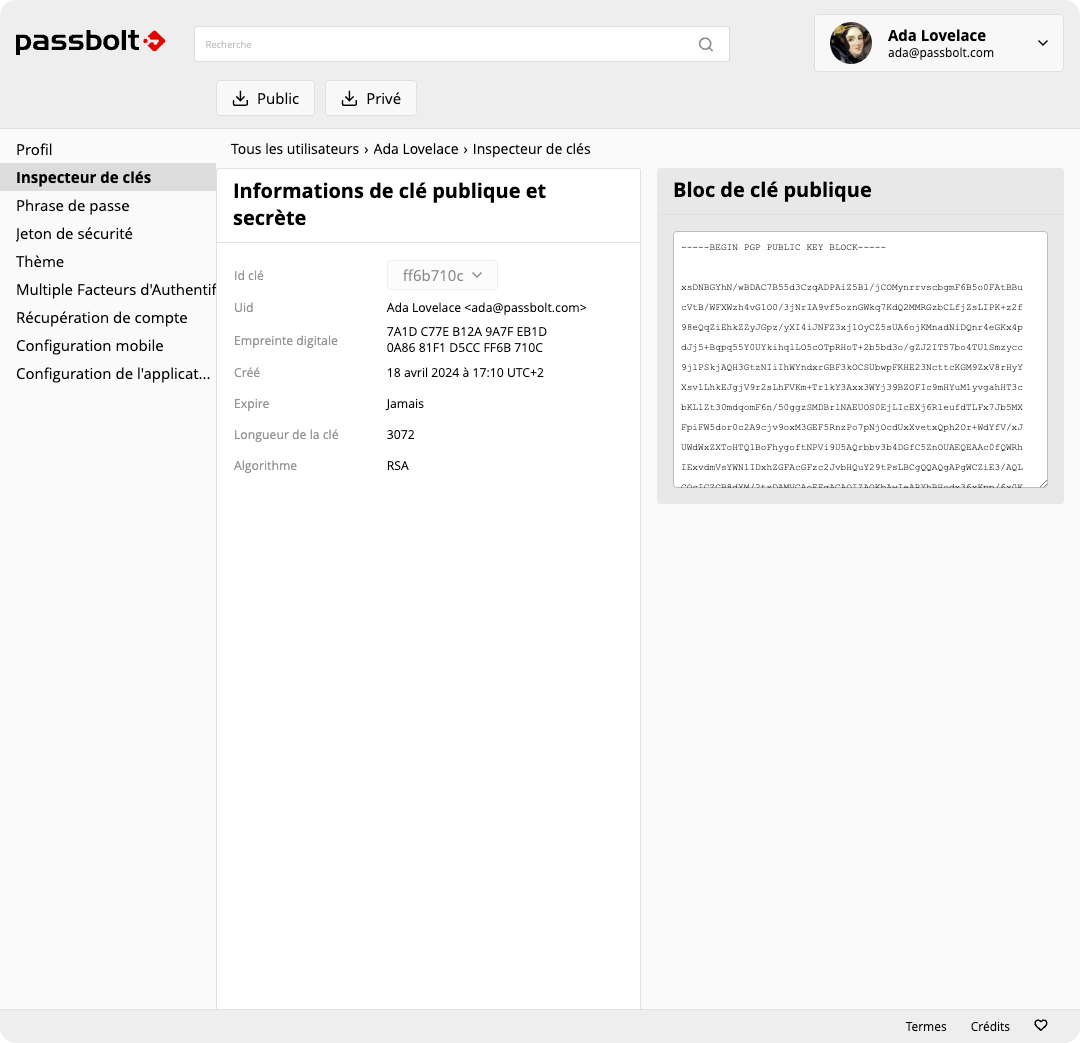The width and height of the screenshot is (1080, 1043).
Task: Click the Expire value Jamais
Action: click(405, 404)
